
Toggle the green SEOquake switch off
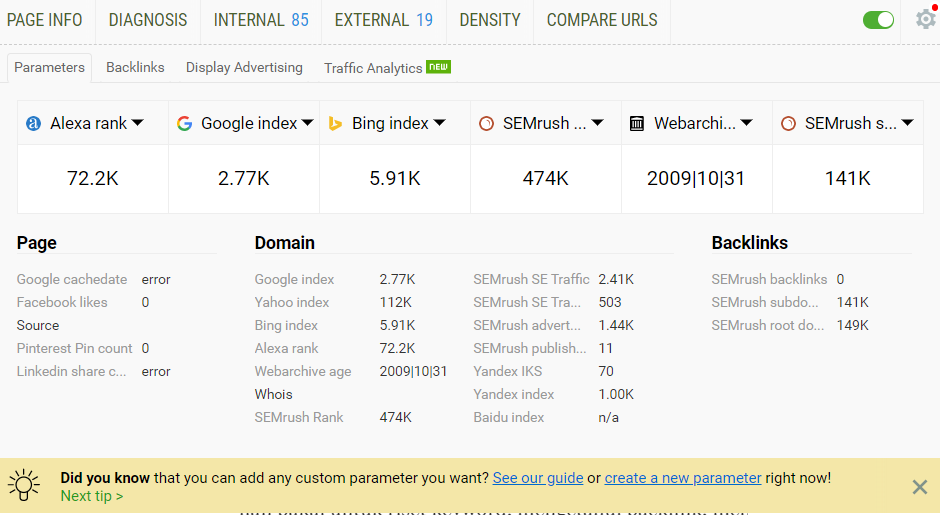(x=878, y=20)
